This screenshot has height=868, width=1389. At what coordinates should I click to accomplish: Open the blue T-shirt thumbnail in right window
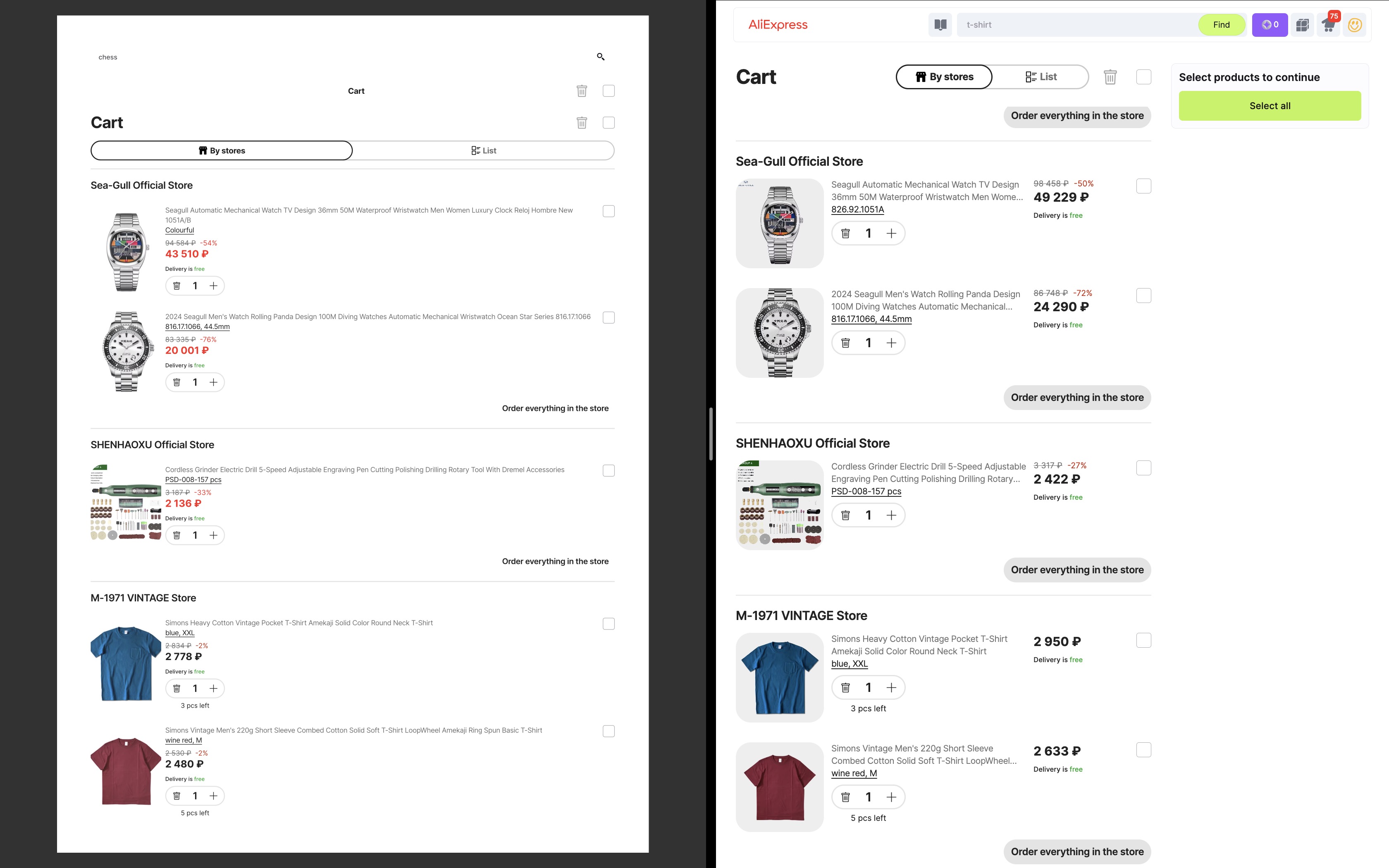point(779,677)
